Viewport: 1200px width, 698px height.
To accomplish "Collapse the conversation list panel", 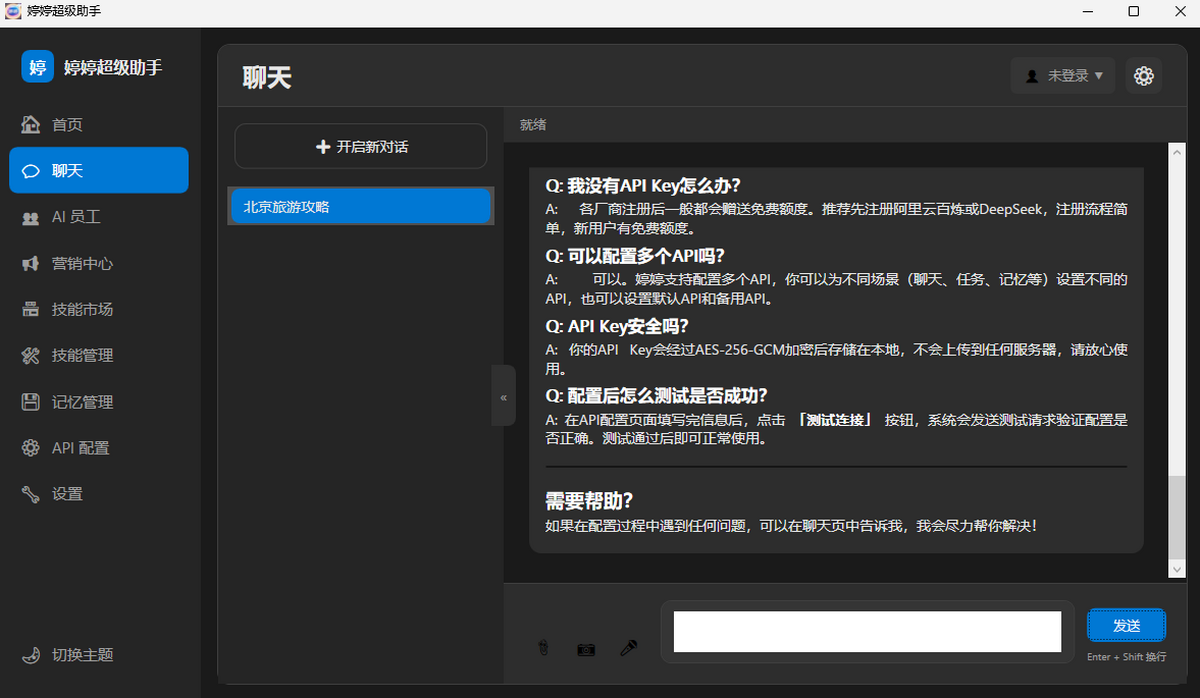I will click(503, 397).
